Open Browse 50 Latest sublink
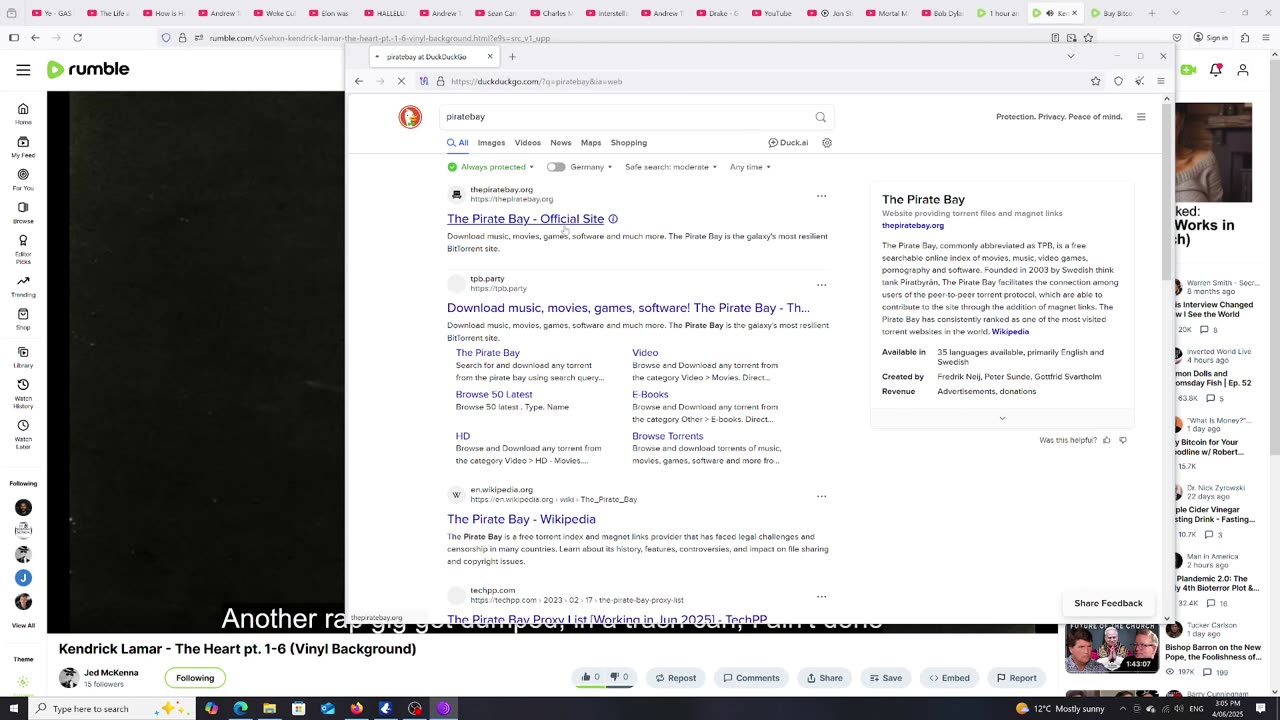 [x=494, y=394]
